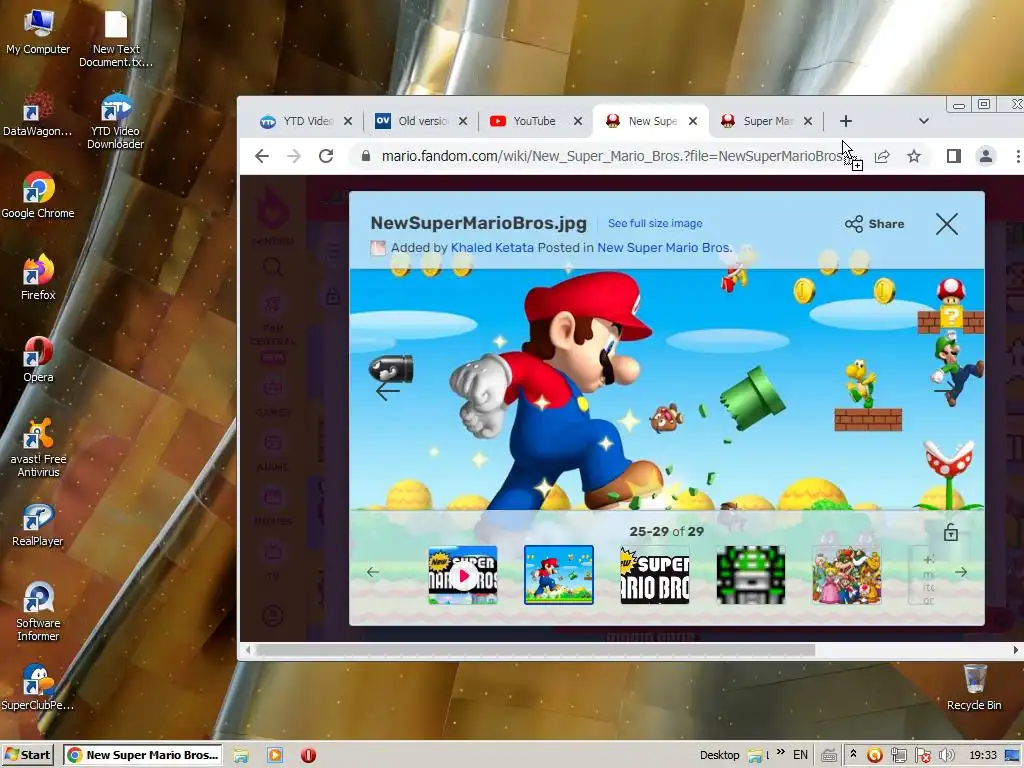
Task: Select the Mario characters group thumbnail
Action: pos(846,575)
